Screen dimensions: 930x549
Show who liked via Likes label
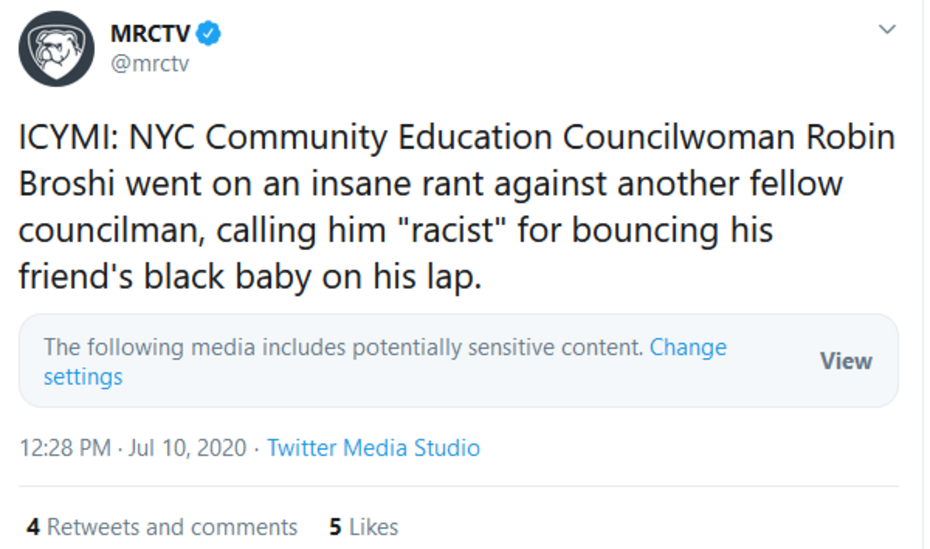(x=374, y=527)
